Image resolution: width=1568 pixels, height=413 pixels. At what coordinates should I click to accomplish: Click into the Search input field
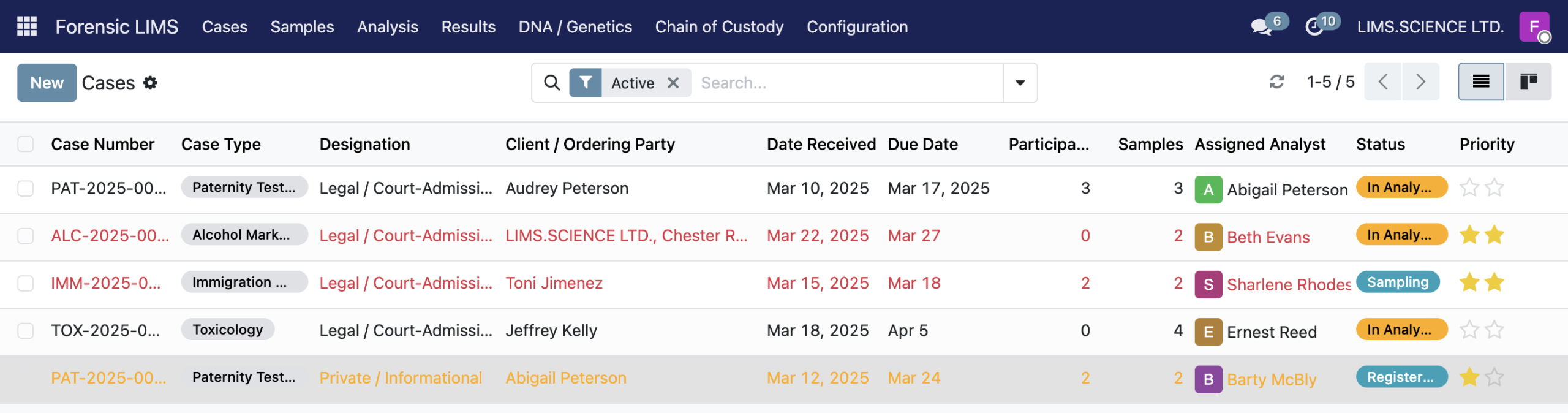tap(848, 83)
